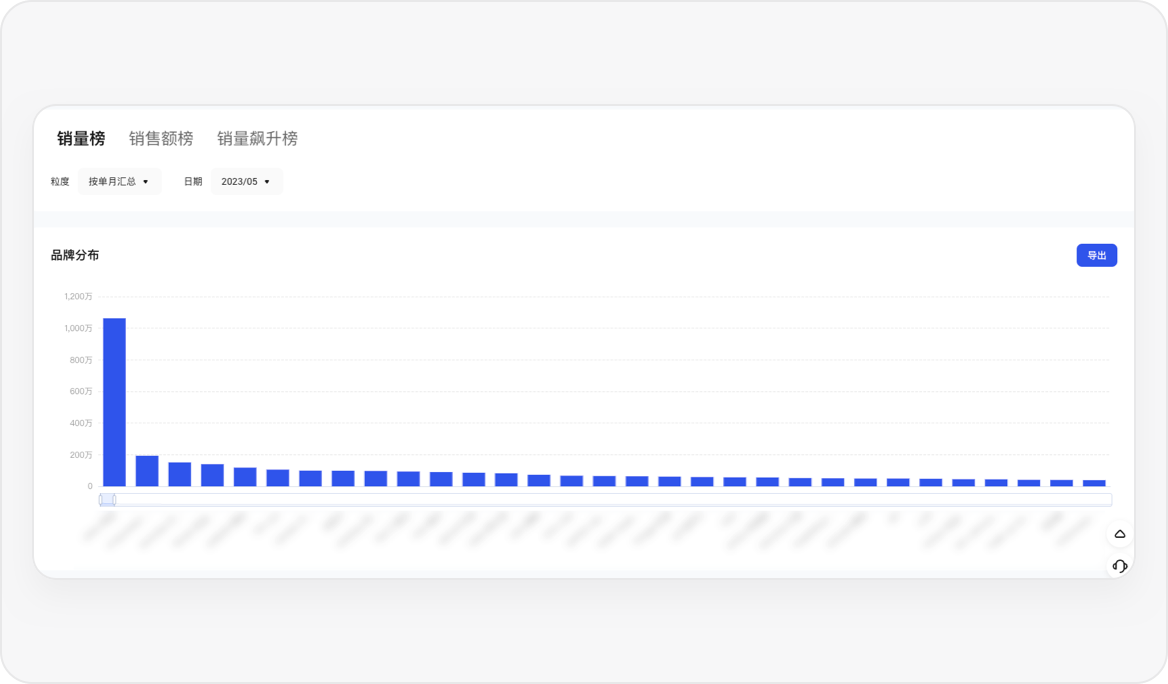Click the left handle of zoom slider
The width and height of the screenshot is (1168, 684).
[x=101, y=500]
